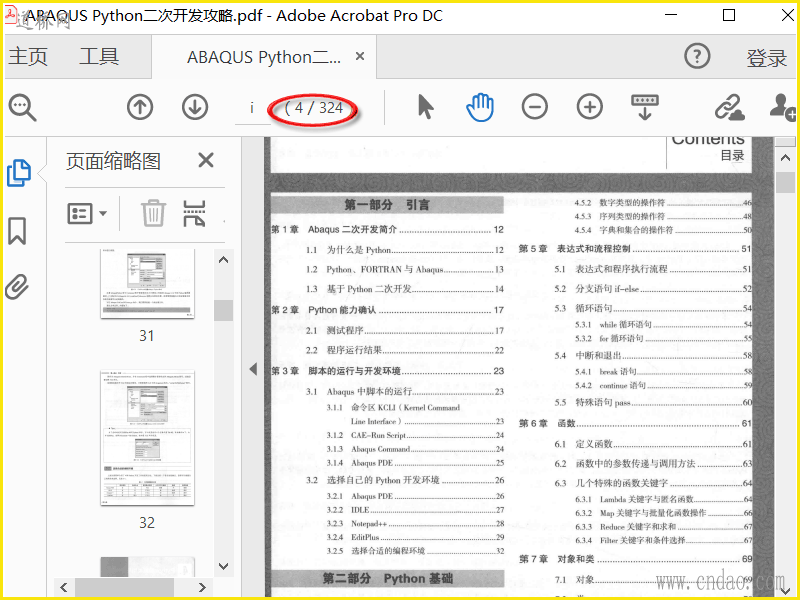Click '第 2 章 Python 能力确认' contents entry
The image size is (800, 600).
(x=387, y=310)
